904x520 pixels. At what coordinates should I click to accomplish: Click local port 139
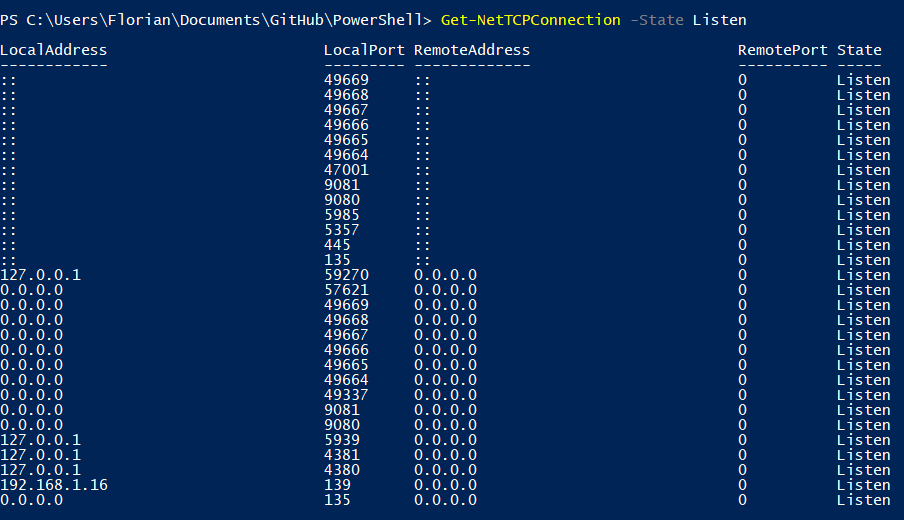click(x=337, y=485)
